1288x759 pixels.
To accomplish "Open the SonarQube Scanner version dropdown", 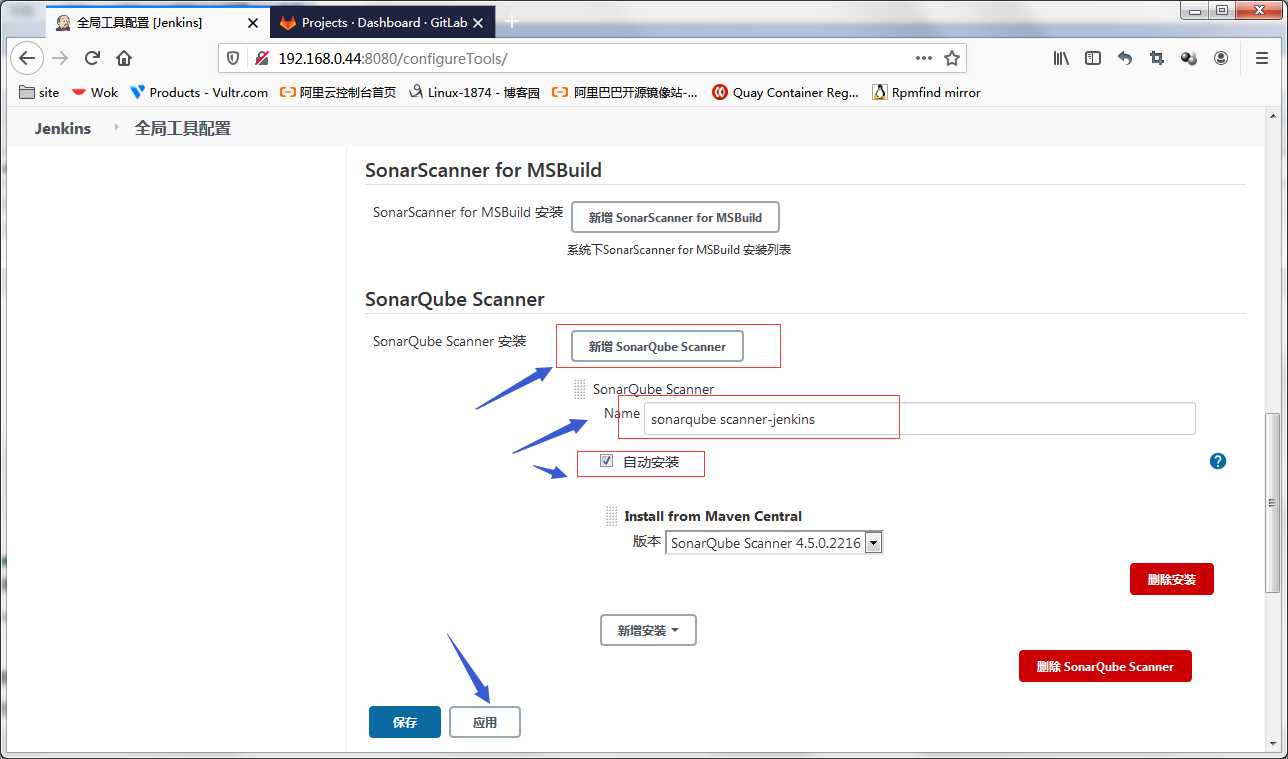I will click(x=774, y=543).
